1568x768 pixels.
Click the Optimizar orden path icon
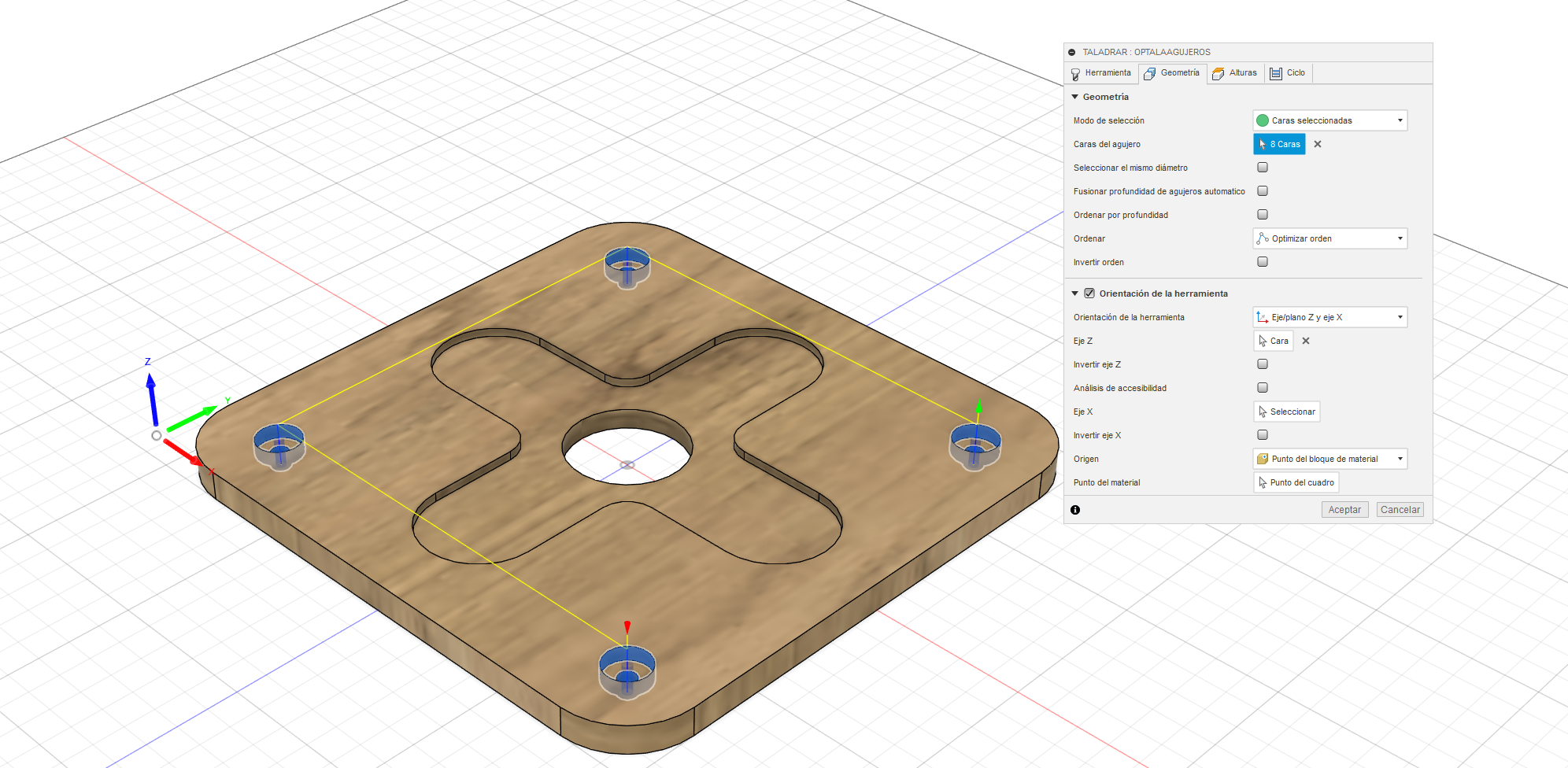tap(1263, 238)
